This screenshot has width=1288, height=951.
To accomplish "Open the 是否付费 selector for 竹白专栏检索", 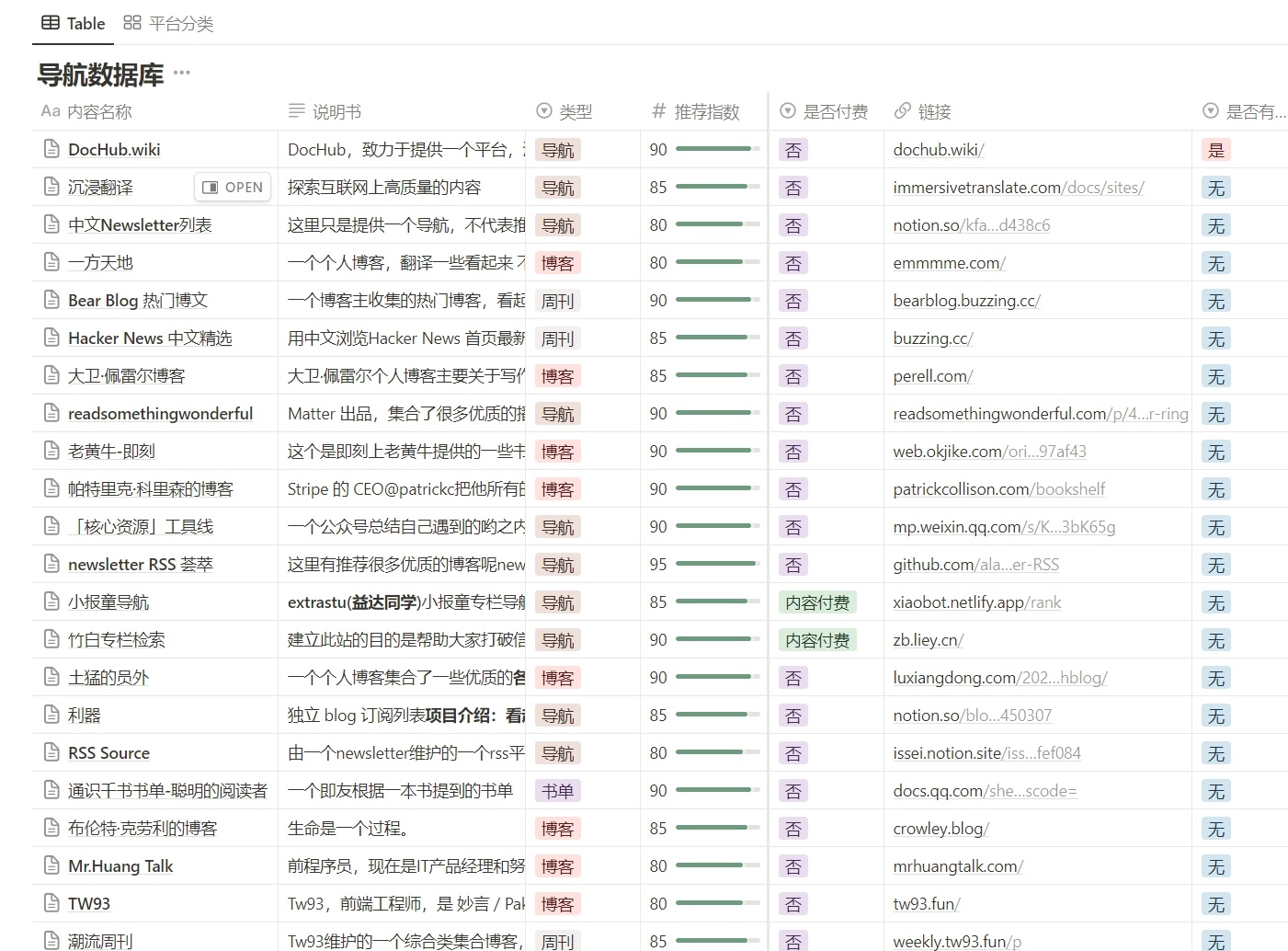I will tap(816, 639).
